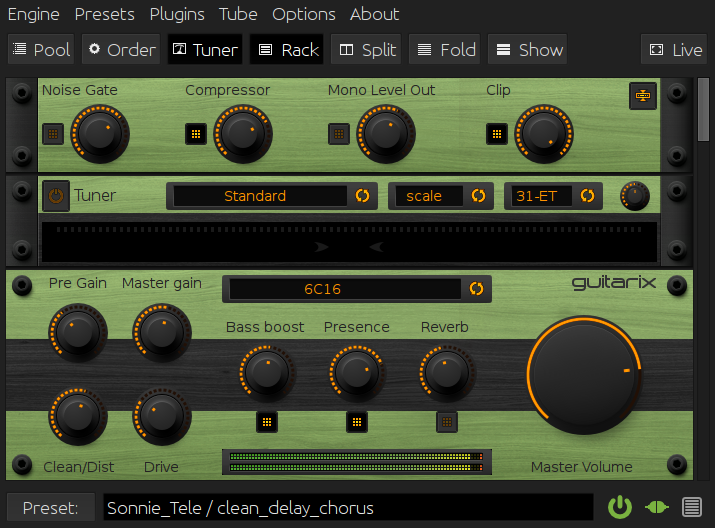
Task: Click the Order rack button
Action: coord(121,49)
